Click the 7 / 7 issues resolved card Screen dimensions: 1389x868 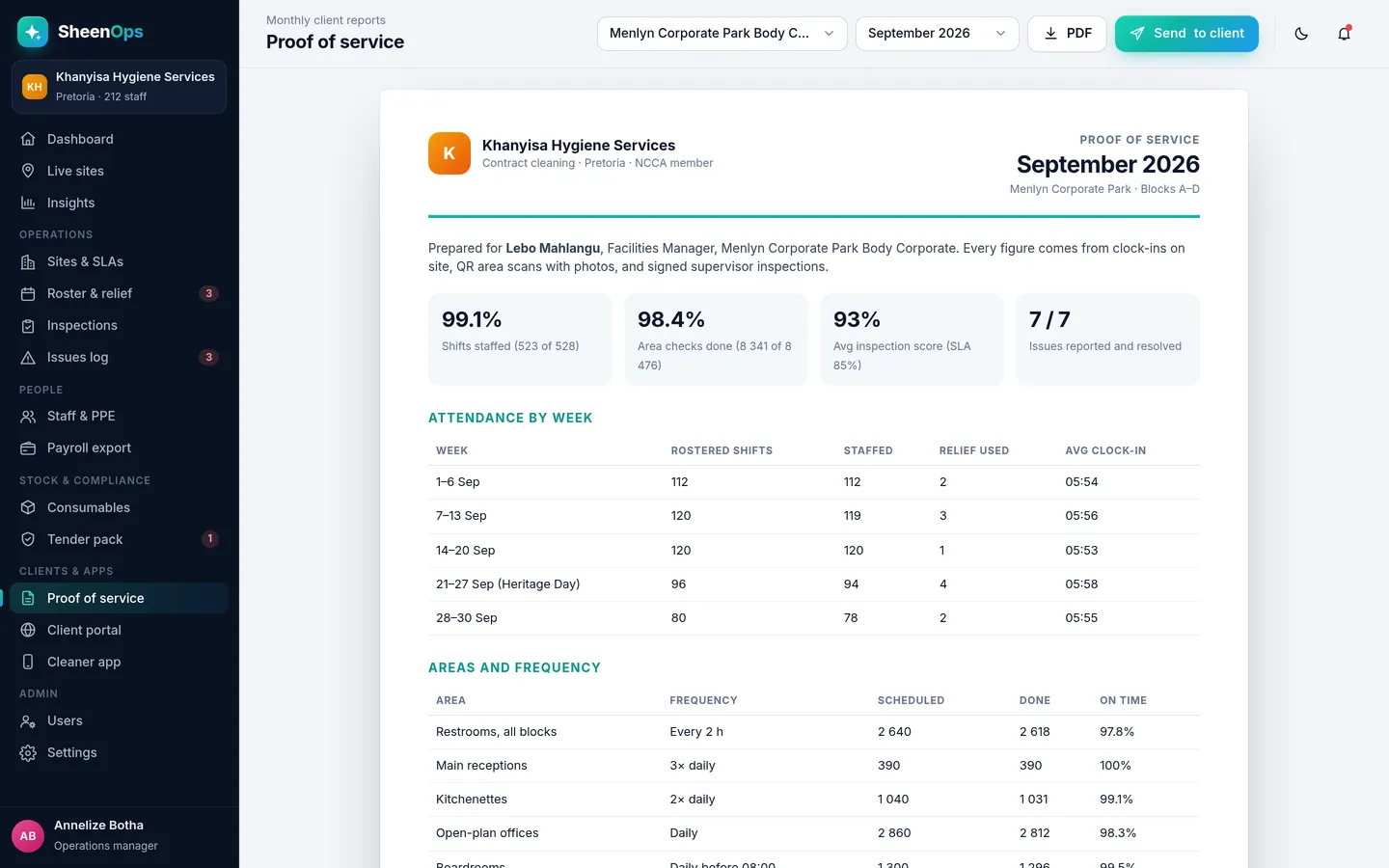pyautogui.click(x=1108, y=339)
